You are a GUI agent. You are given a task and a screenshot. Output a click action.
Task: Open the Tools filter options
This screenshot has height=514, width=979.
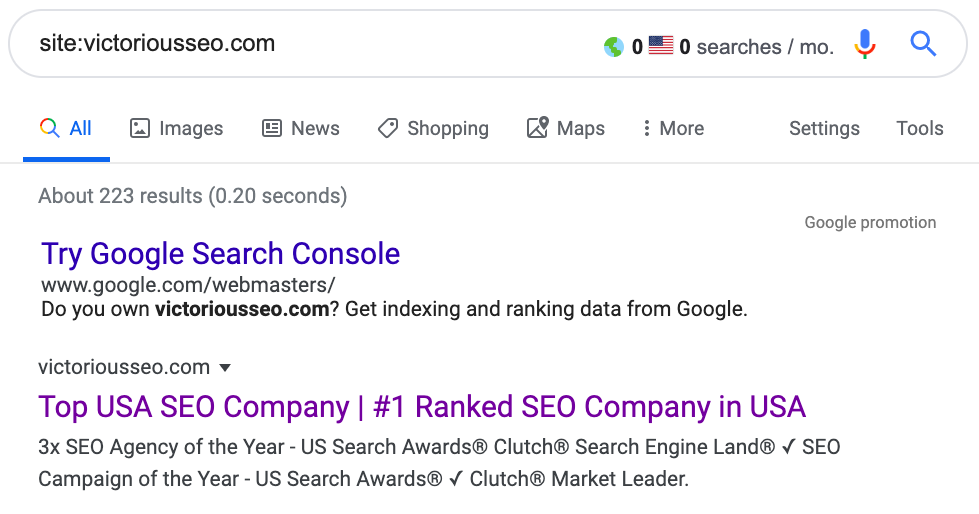(x=919, y=128)
